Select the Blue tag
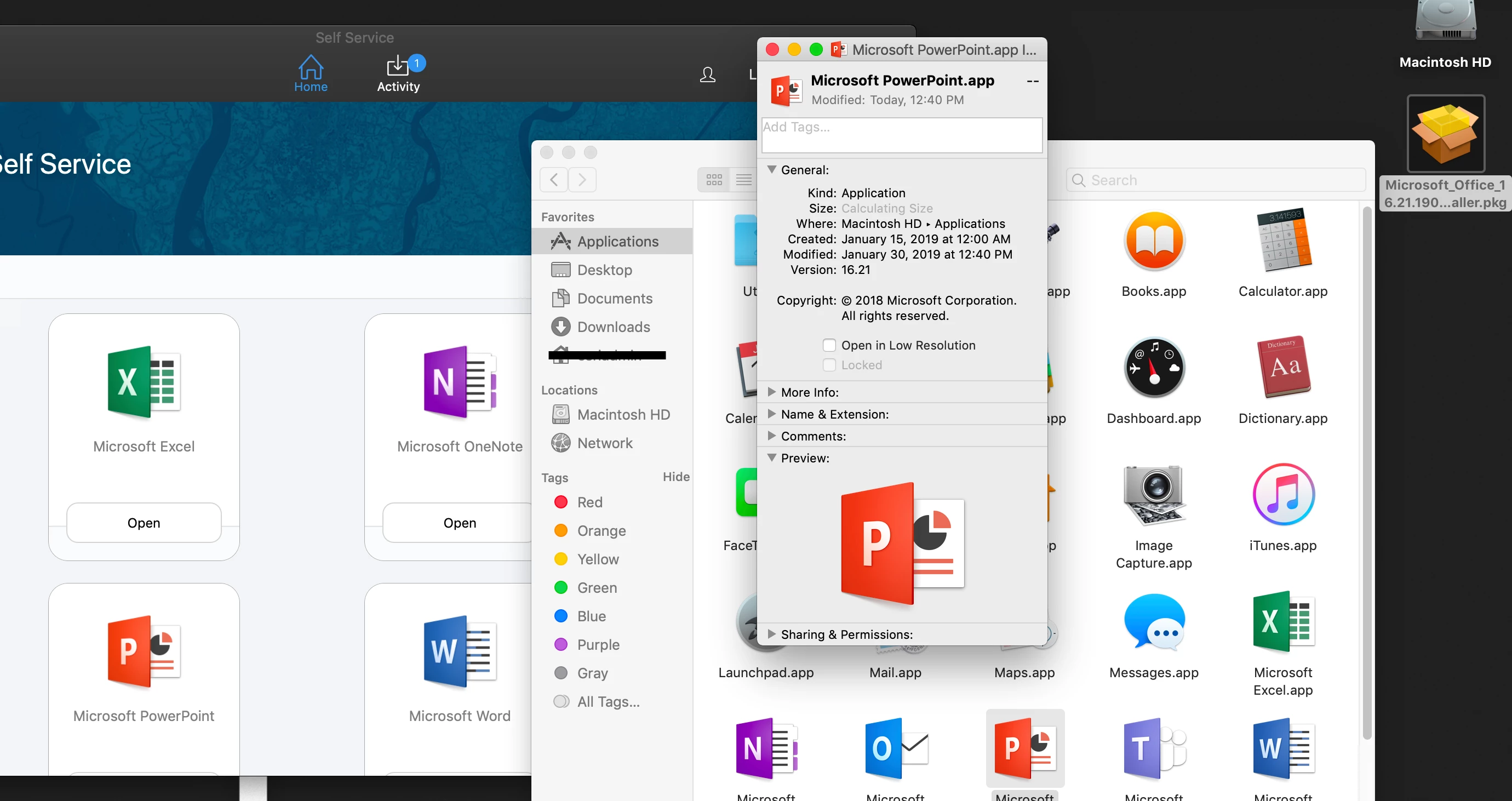This screenshot has height=801, width=1512. pyautogui.click(x=612, y=616)
